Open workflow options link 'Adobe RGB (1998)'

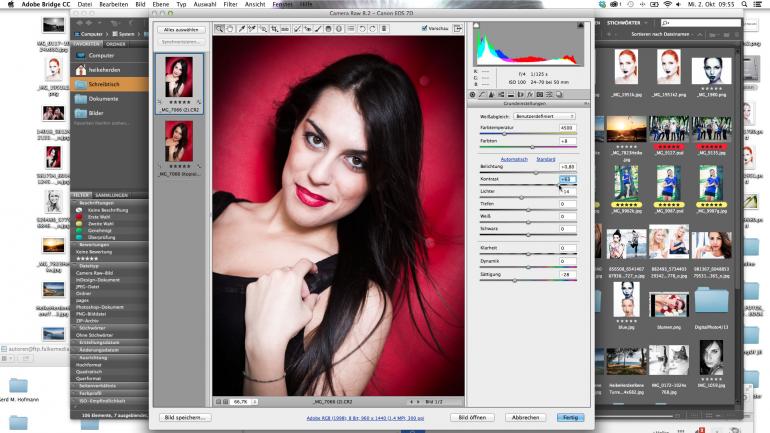[x=365, y=418]
